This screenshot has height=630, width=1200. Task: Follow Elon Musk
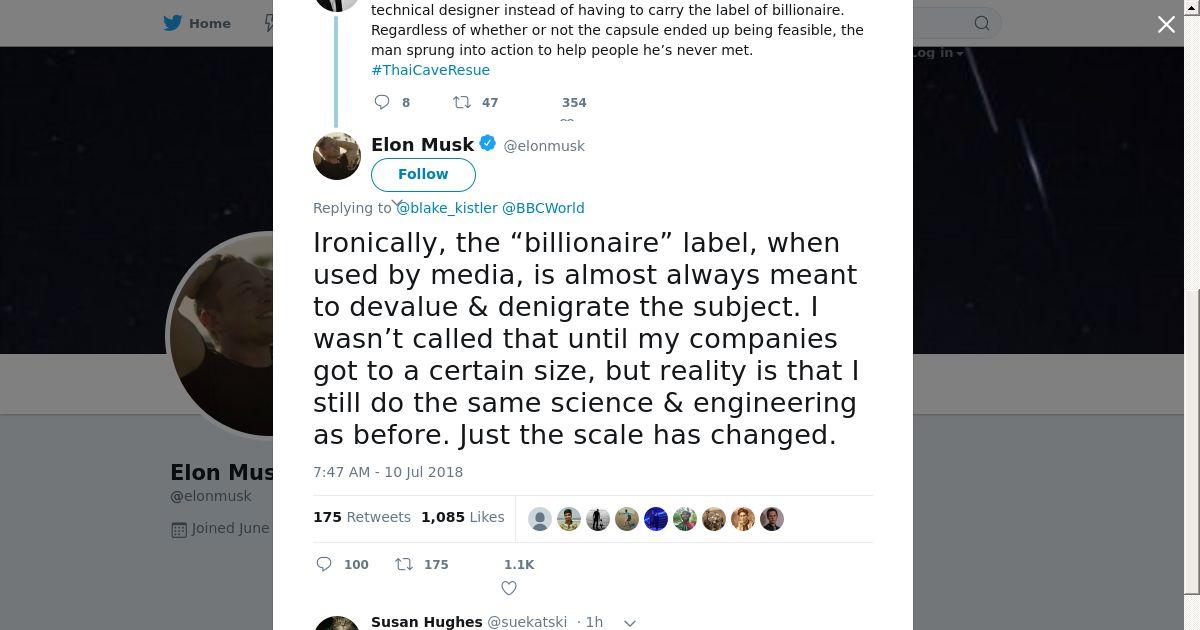click(423, 174)
